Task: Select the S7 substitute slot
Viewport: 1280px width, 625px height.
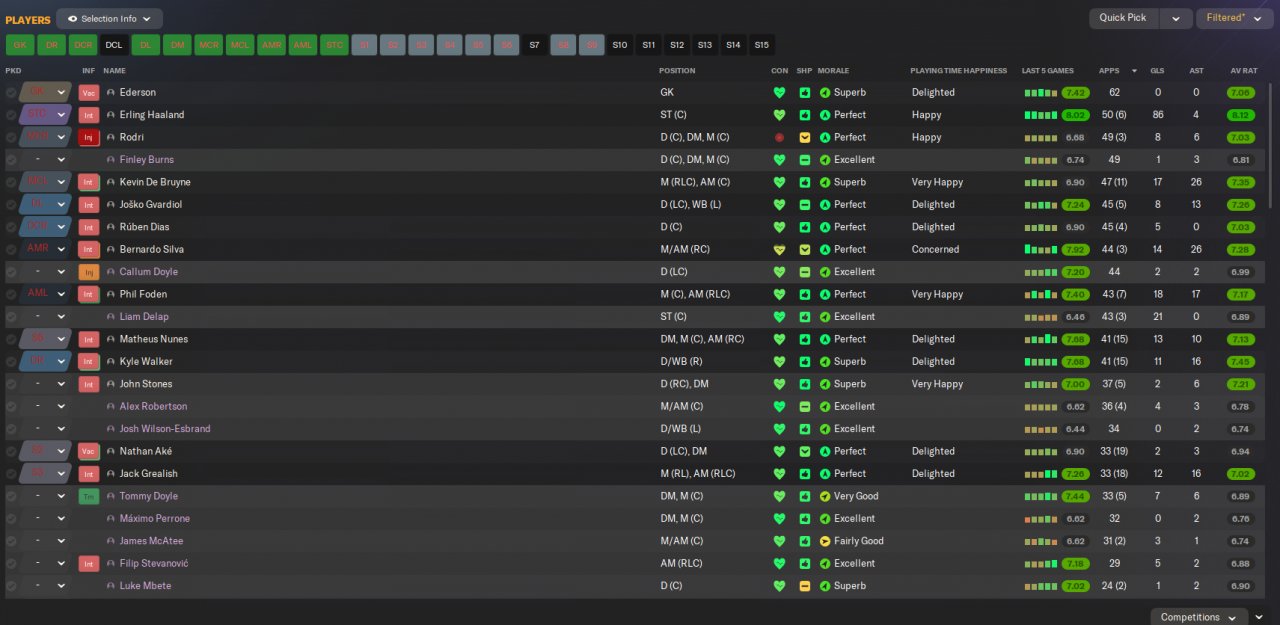Action: (x=534, y=45)
